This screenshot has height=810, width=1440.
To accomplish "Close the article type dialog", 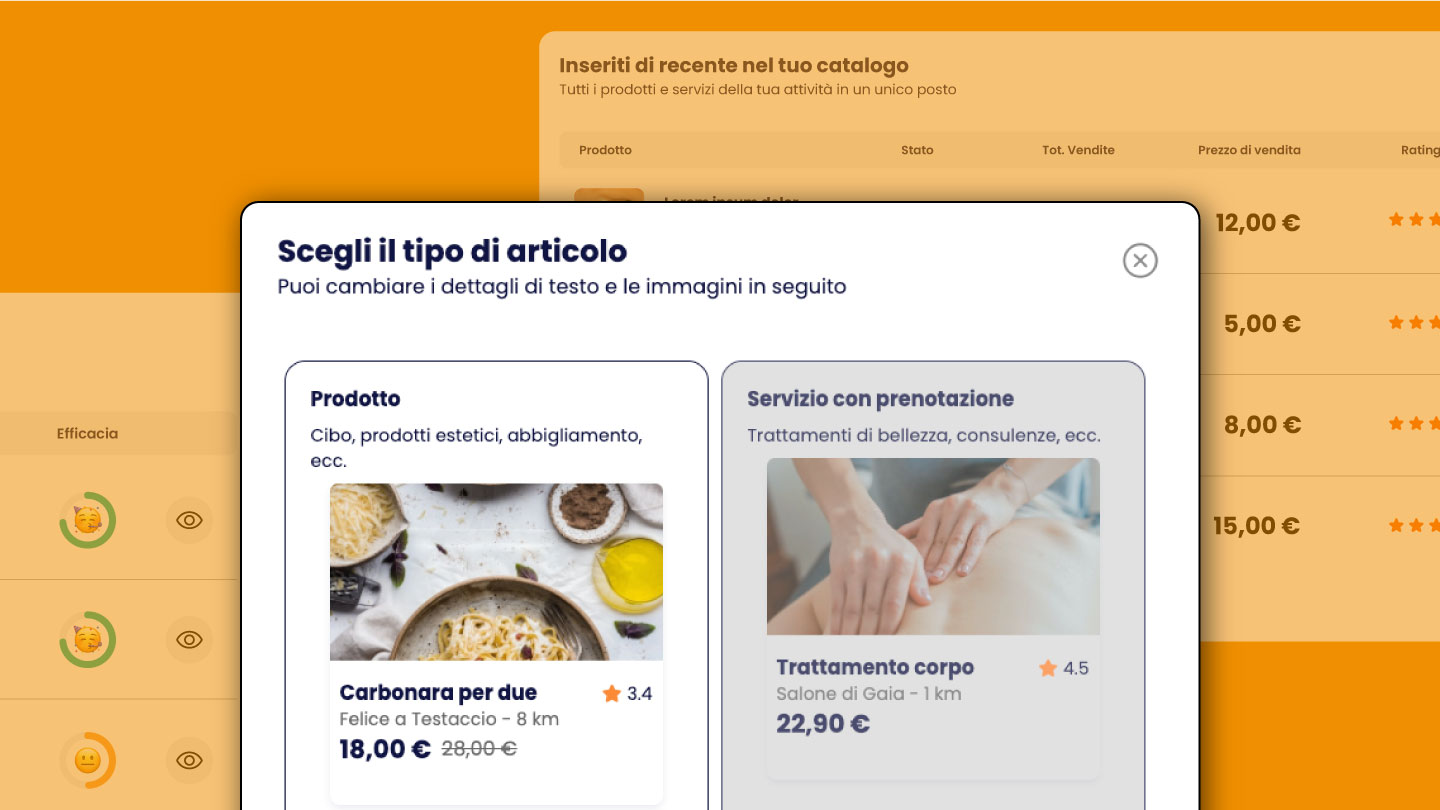I will [x=1140, y=261].
